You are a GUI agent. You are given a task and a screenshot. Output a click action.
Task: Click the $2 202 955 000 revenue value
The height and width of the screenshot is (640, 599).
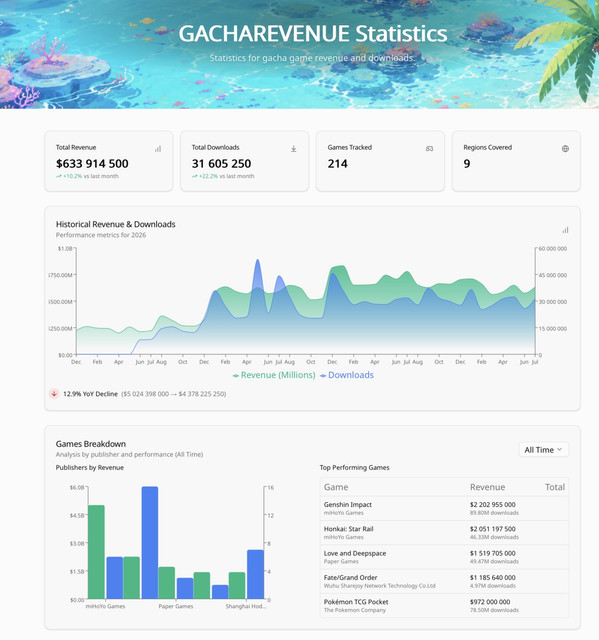pyautogui.click(x=493, y=504)
